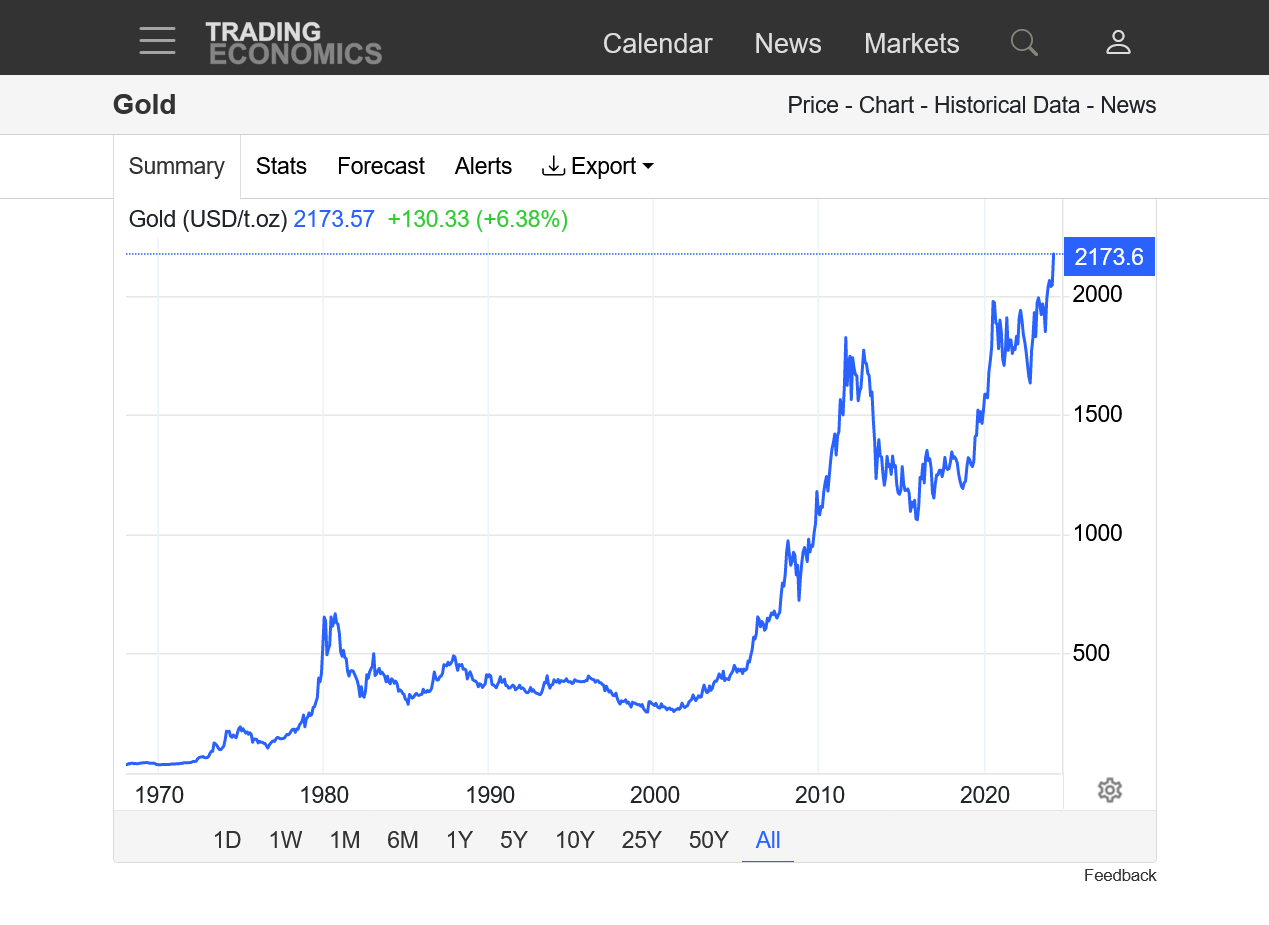This screenshot has width=1269, height=925.
Task: Open chart settings gear icon
Action: coord(1109,790)
